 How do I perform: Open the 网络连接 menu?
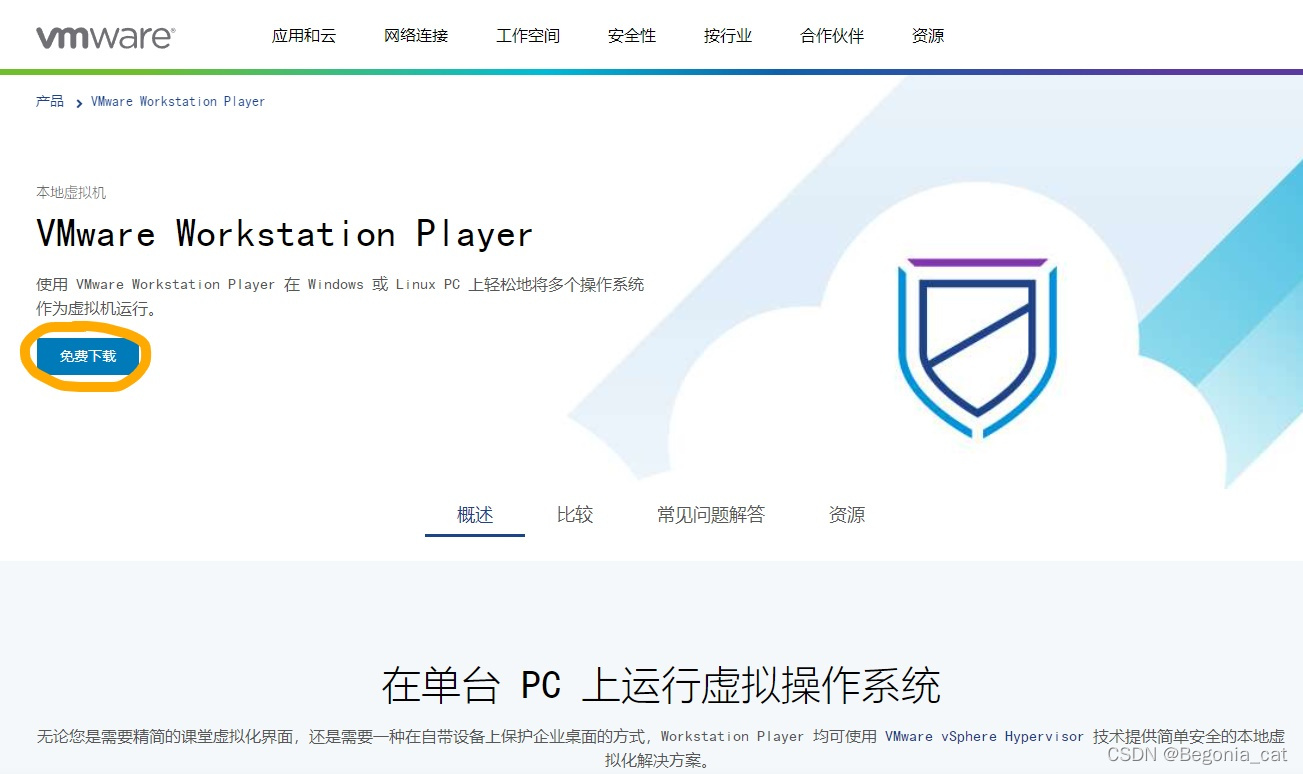point(416,36)
